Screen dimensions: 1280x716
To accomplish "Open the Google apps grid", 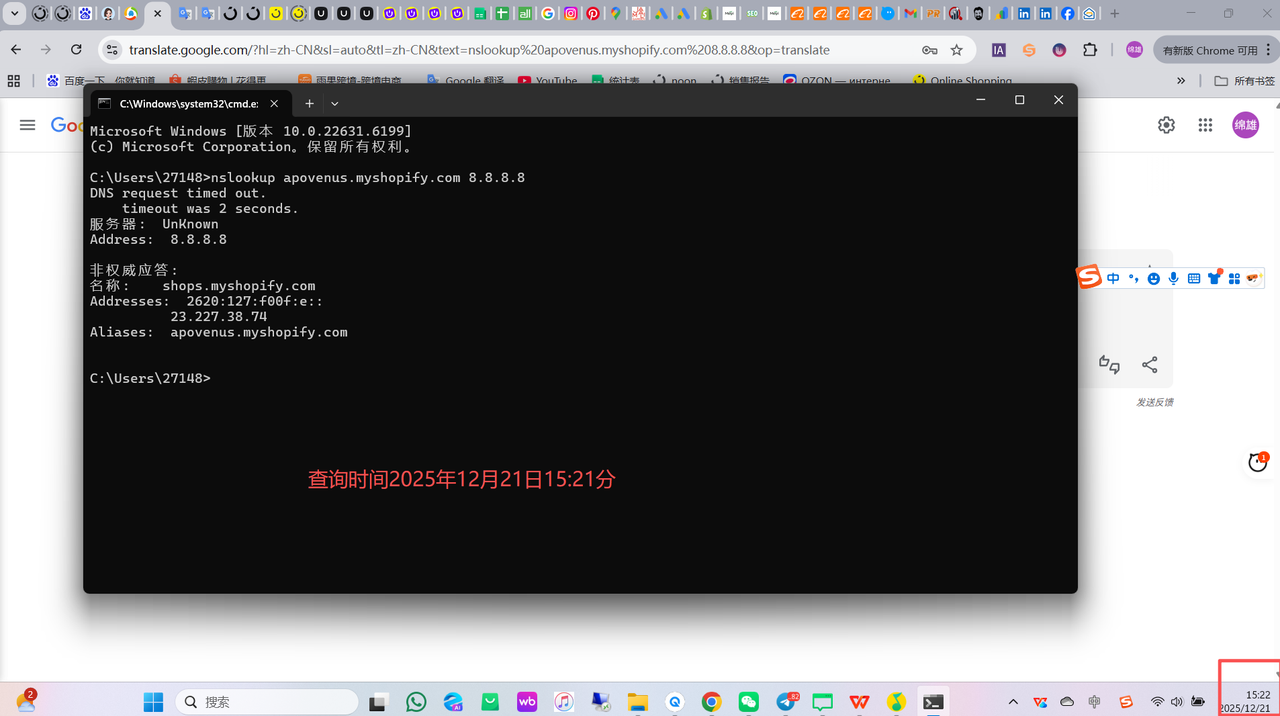I will [x=1205, y=125].
